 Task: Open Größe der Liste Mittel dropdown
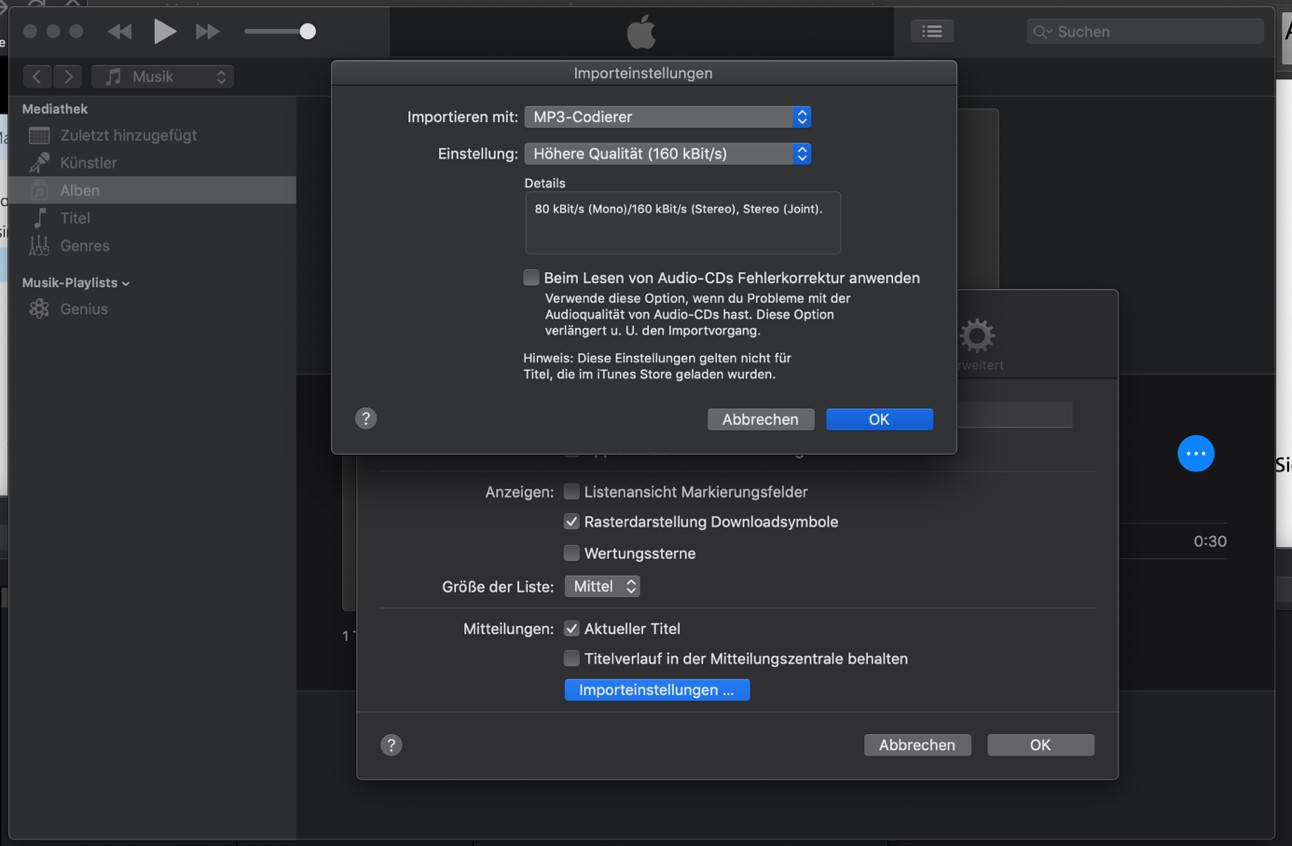point(602,587)
